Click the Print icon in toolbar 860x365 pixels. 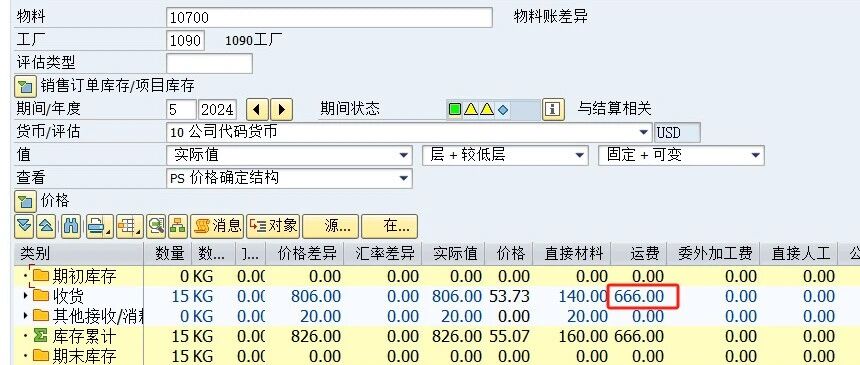pyautogui.click(x=100, y=226)
